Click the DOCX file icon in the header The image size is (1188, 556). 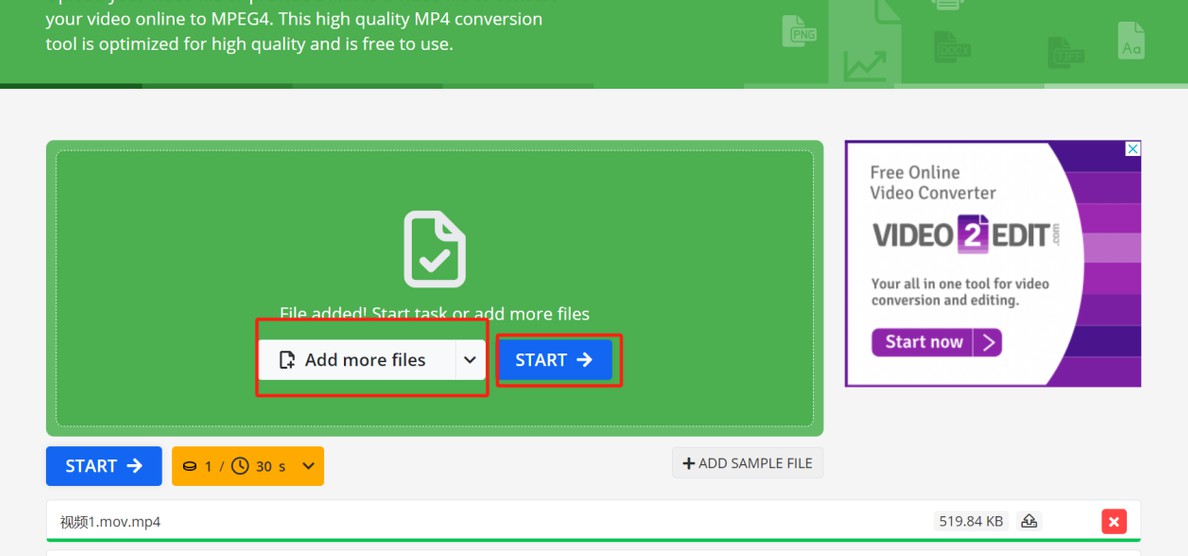click(x=951, y=47)
